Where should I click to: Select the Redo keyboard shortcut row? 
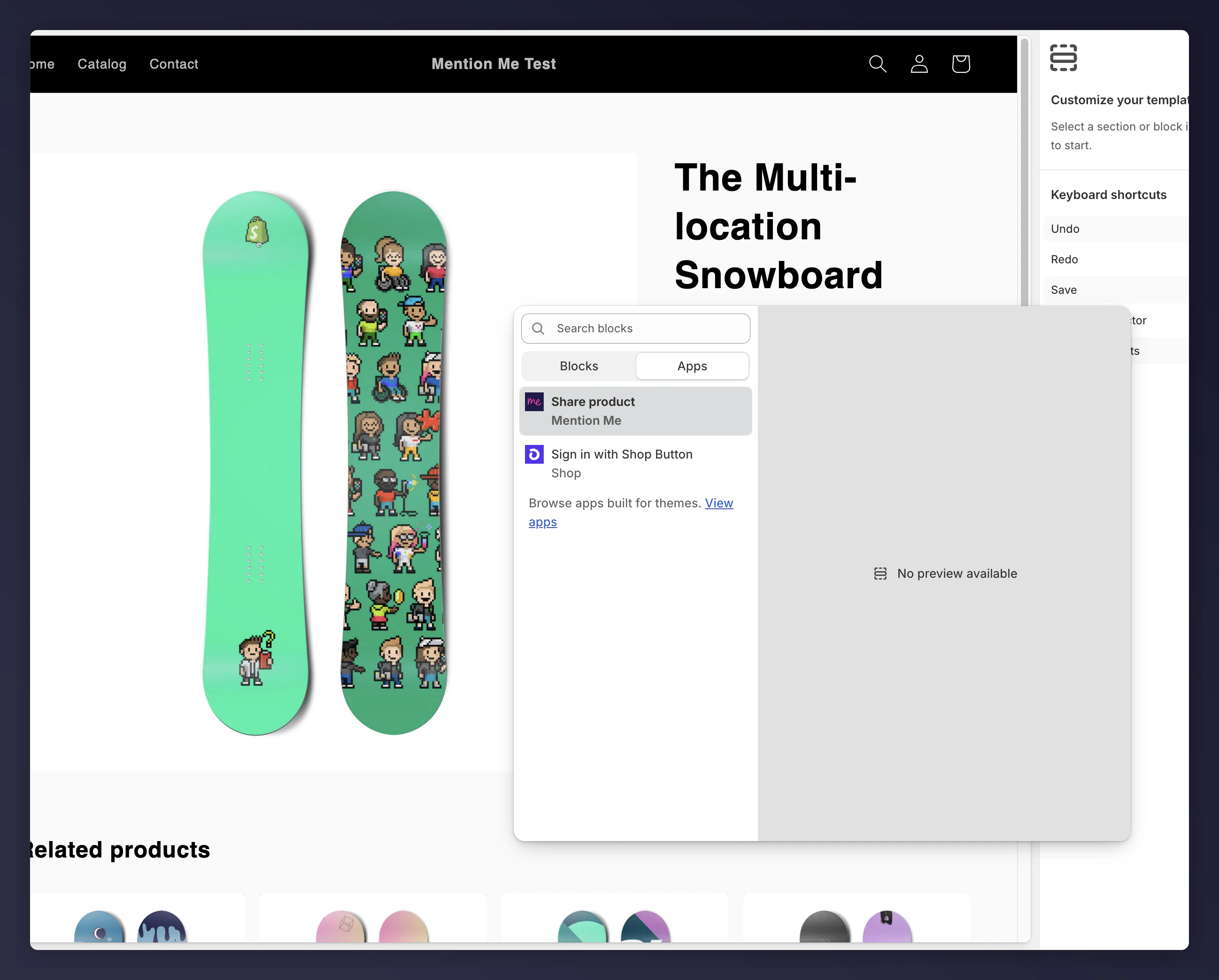coord(1116,260)
